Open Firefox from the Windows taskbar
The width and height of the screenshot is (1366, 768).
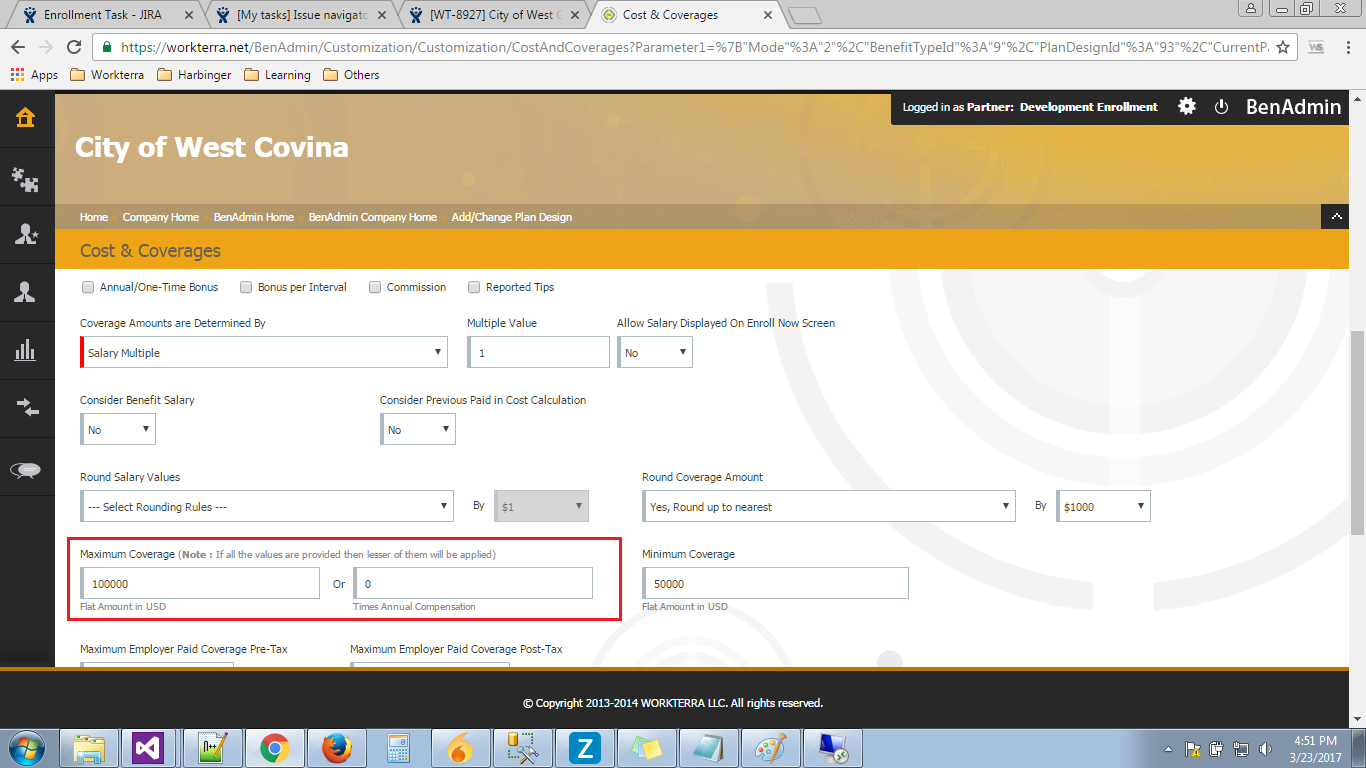tap(337, 748)
